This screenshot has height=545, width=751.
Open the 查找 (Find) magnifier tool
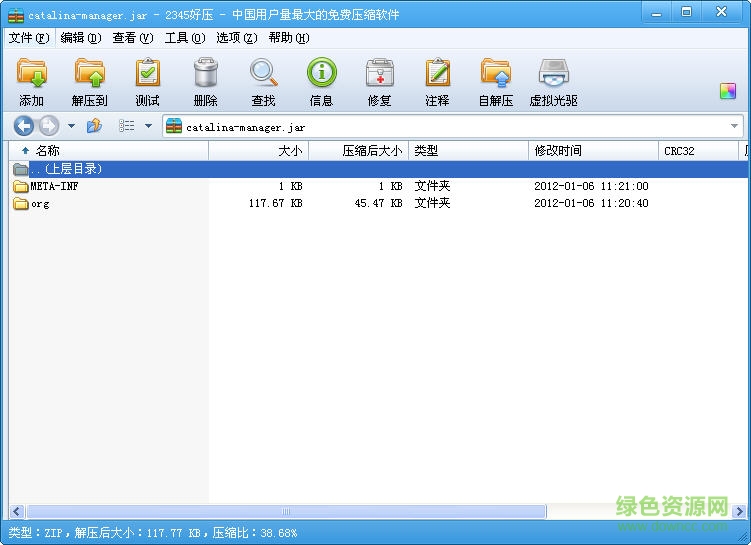click(x=263, y=73)
